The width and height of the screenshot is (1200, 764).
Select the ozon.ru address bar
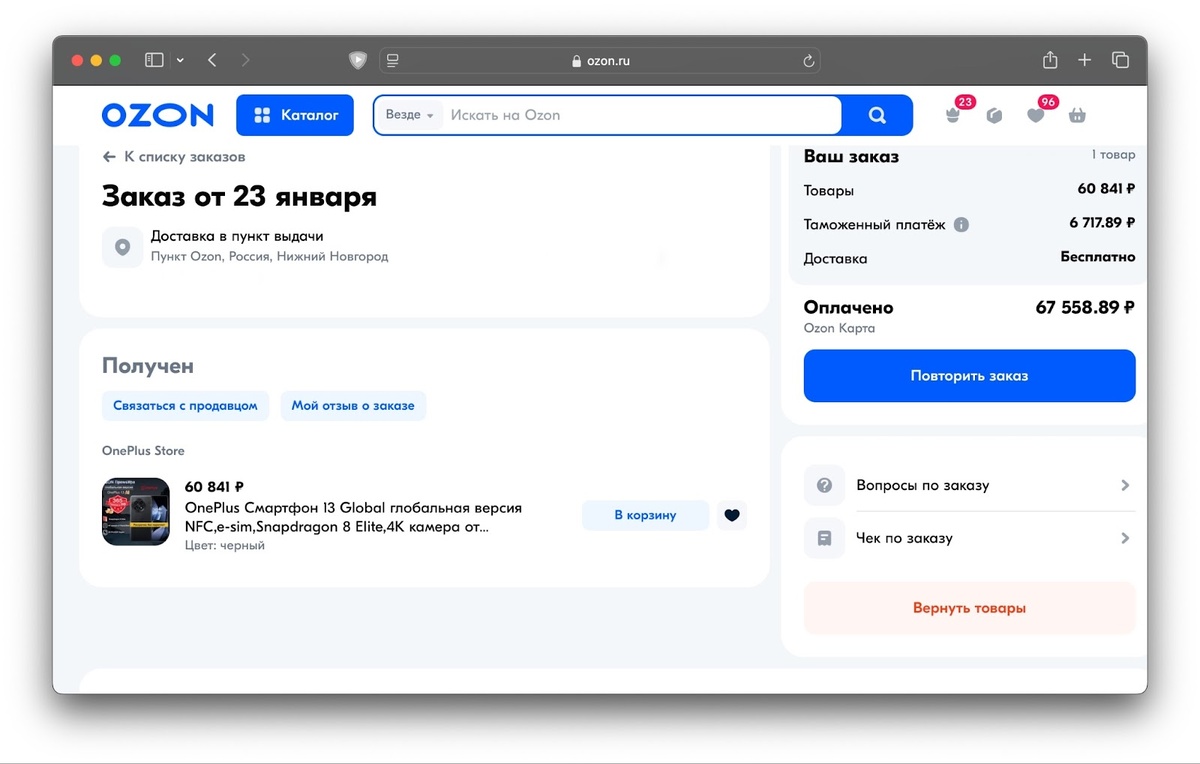point(600,61)
